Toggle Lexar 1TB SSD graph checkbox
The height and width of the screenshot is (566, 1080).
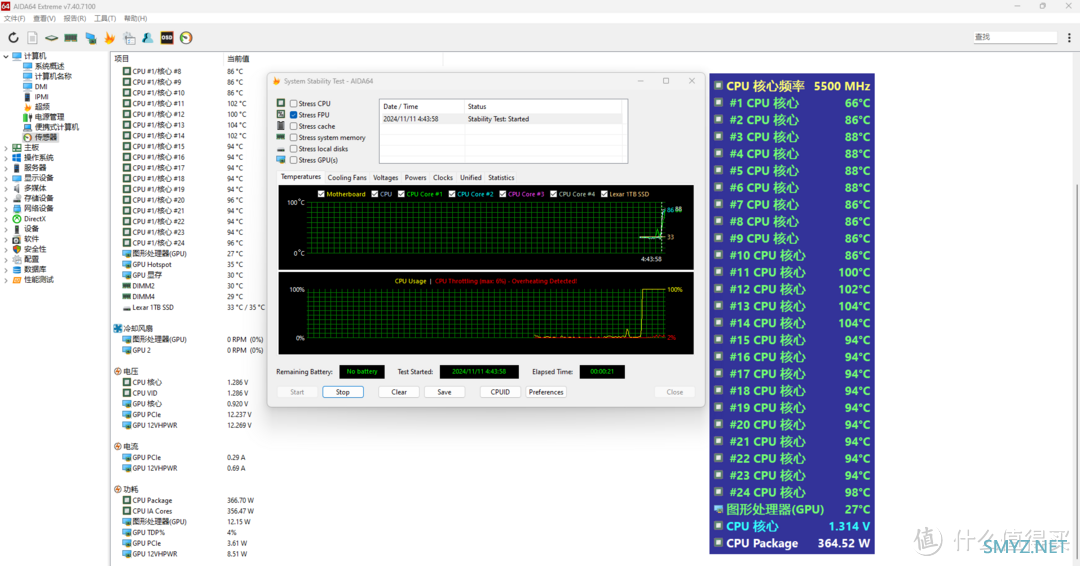click(604, 194)
